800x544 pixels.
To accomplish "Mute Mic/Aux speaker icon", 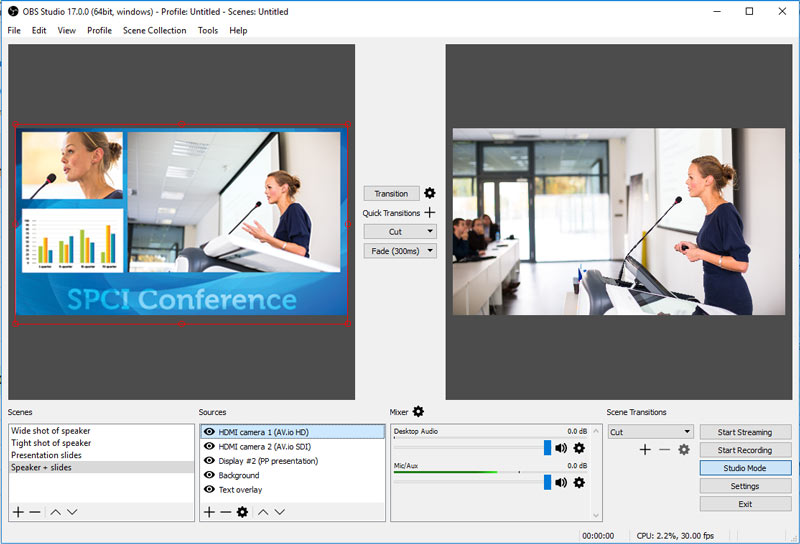I will point(561,482).
